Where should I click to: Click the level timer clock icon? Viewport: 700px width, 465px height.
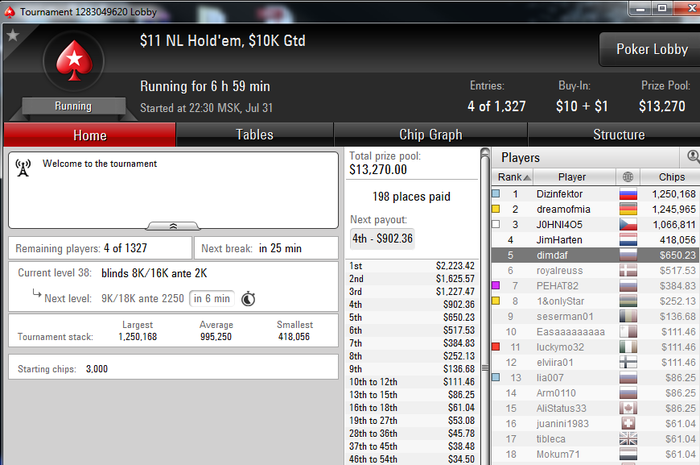248,299
